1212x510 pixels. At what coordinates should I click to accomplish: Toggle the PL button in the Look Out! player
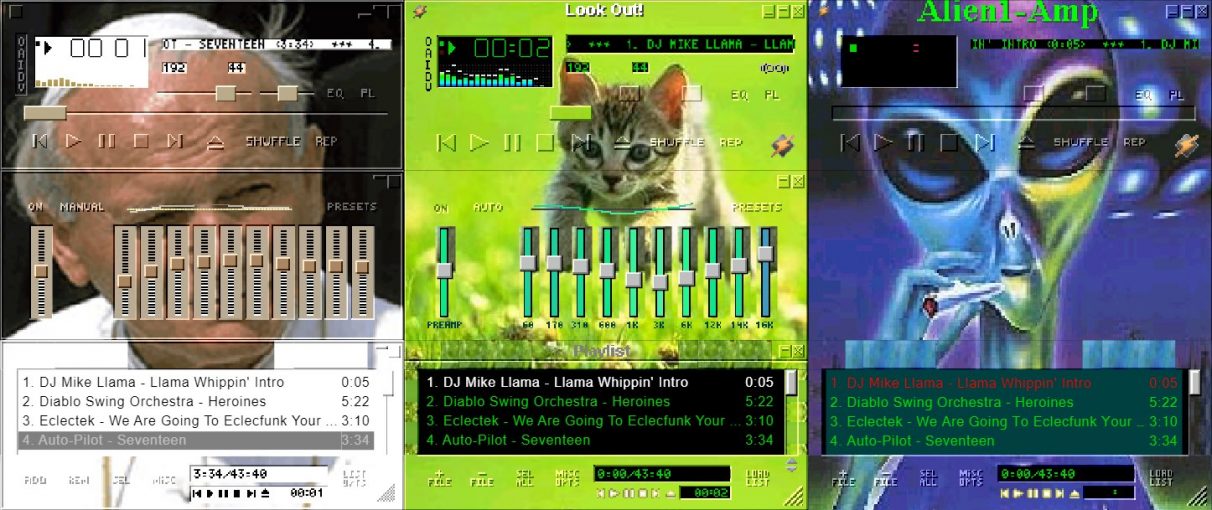772,95
